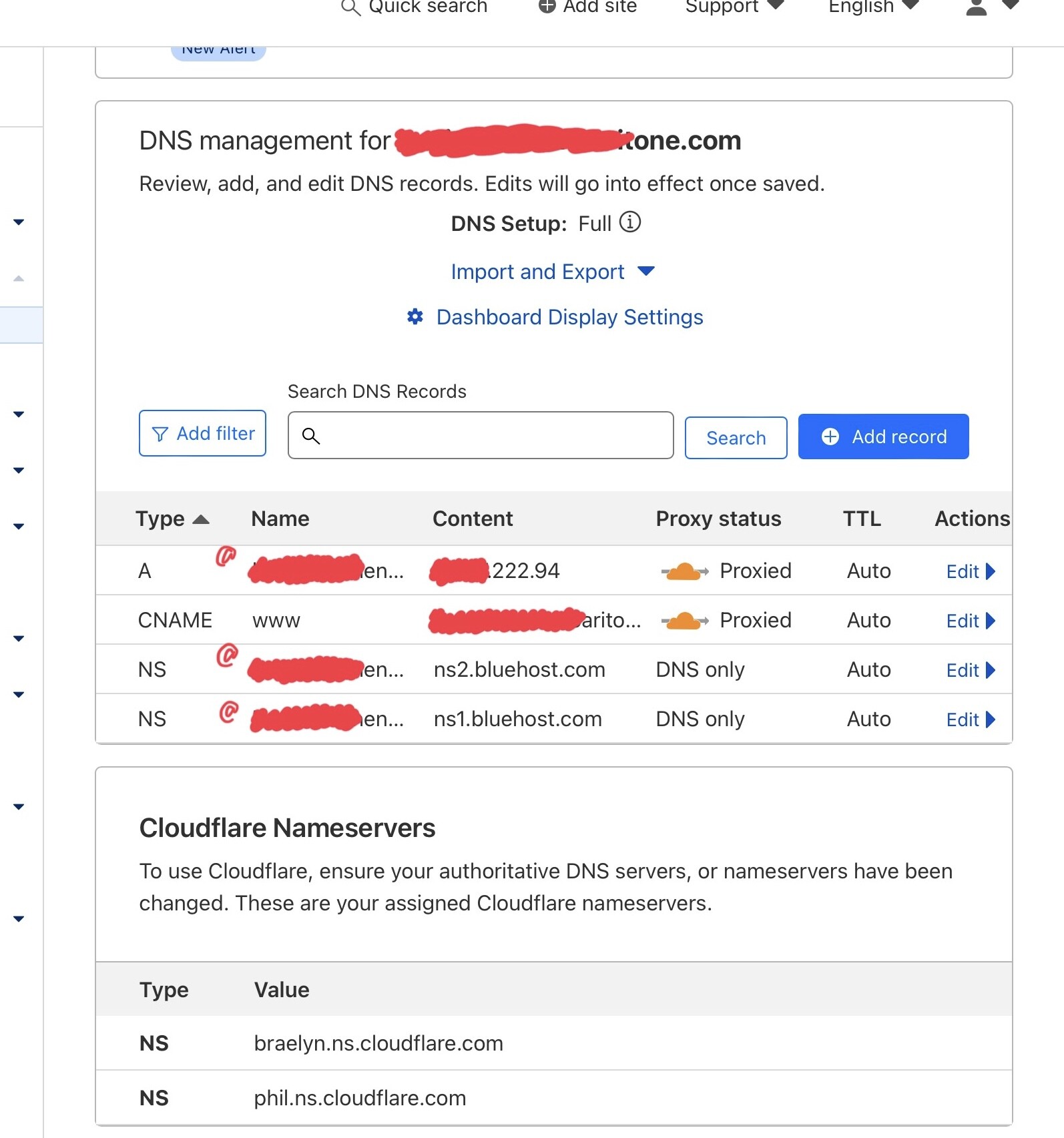
Task: Click the Add site plus icon
Action: [x=547, y=6]
